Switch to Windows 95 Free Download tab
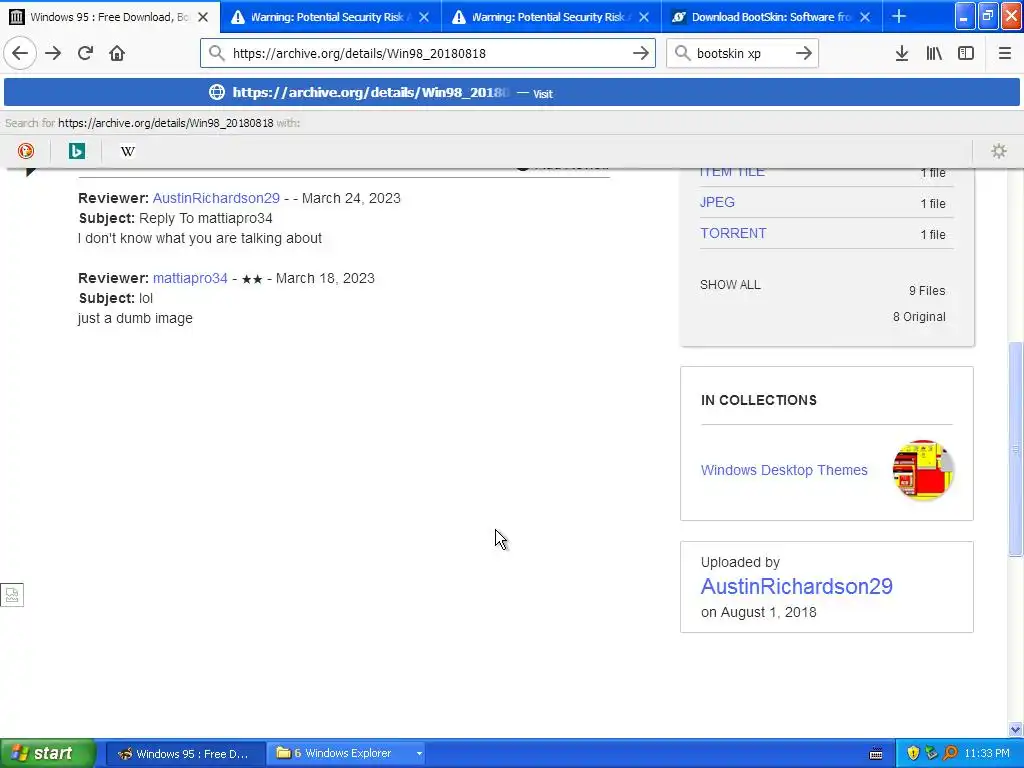Image resolution: width=1024 pixels, height=768 pixels. pos(110,17)
